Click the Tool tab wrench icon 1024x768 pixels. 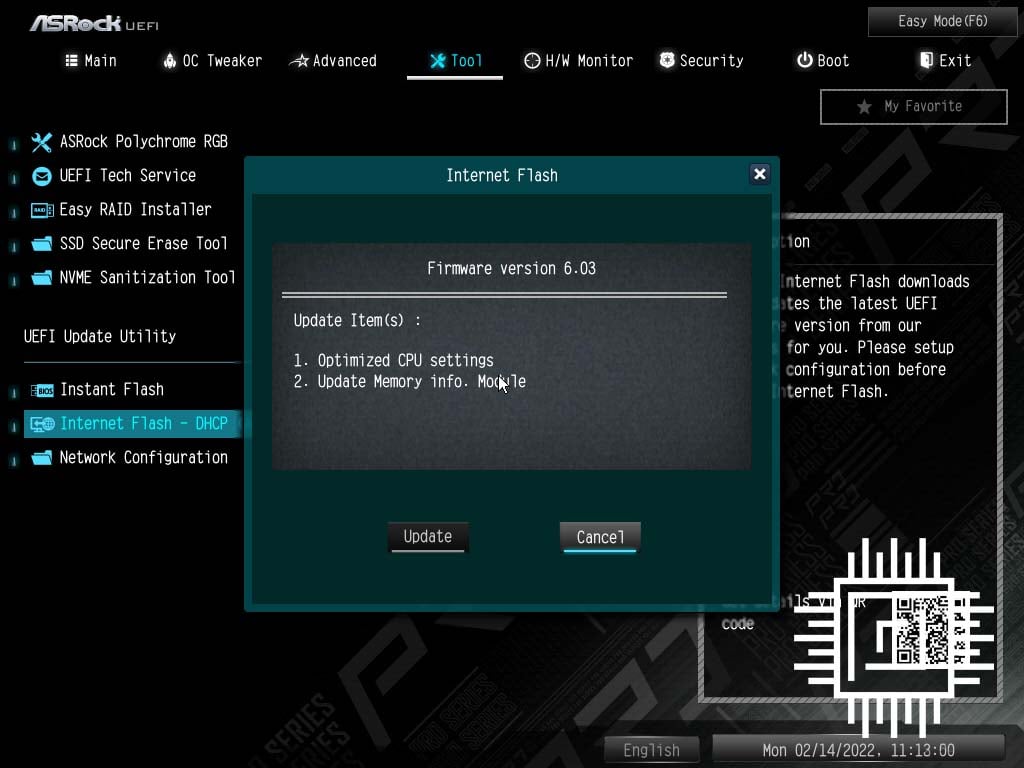pos(438,61)
